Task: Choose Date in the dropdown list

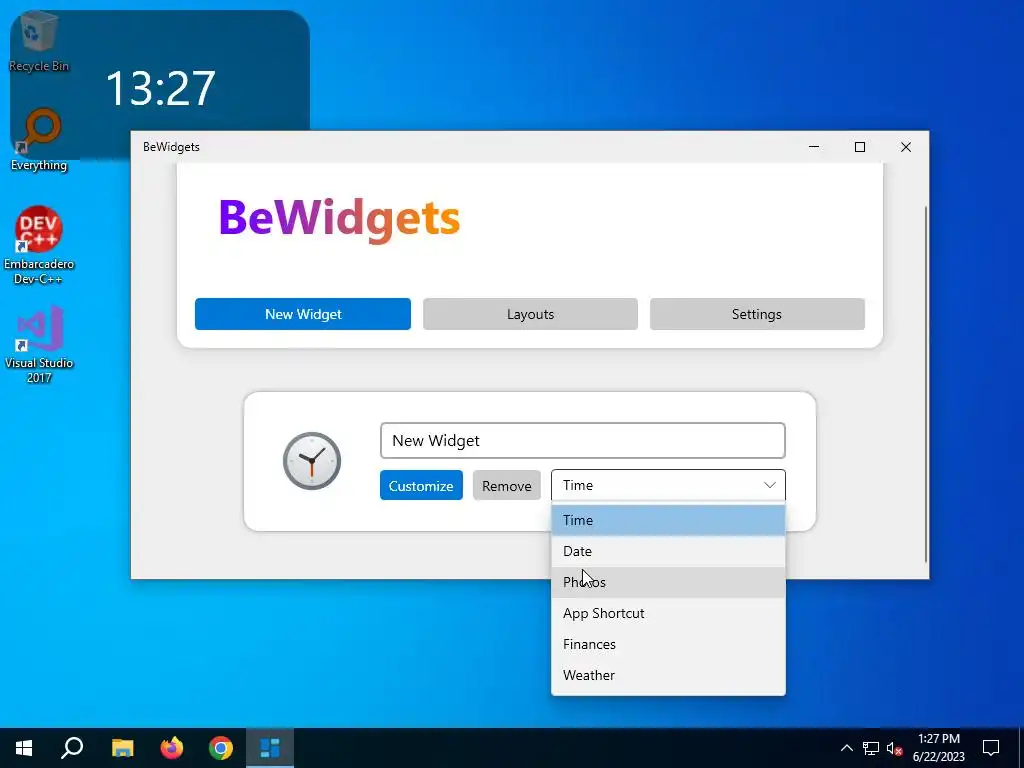Action: (x=668, y=551)
